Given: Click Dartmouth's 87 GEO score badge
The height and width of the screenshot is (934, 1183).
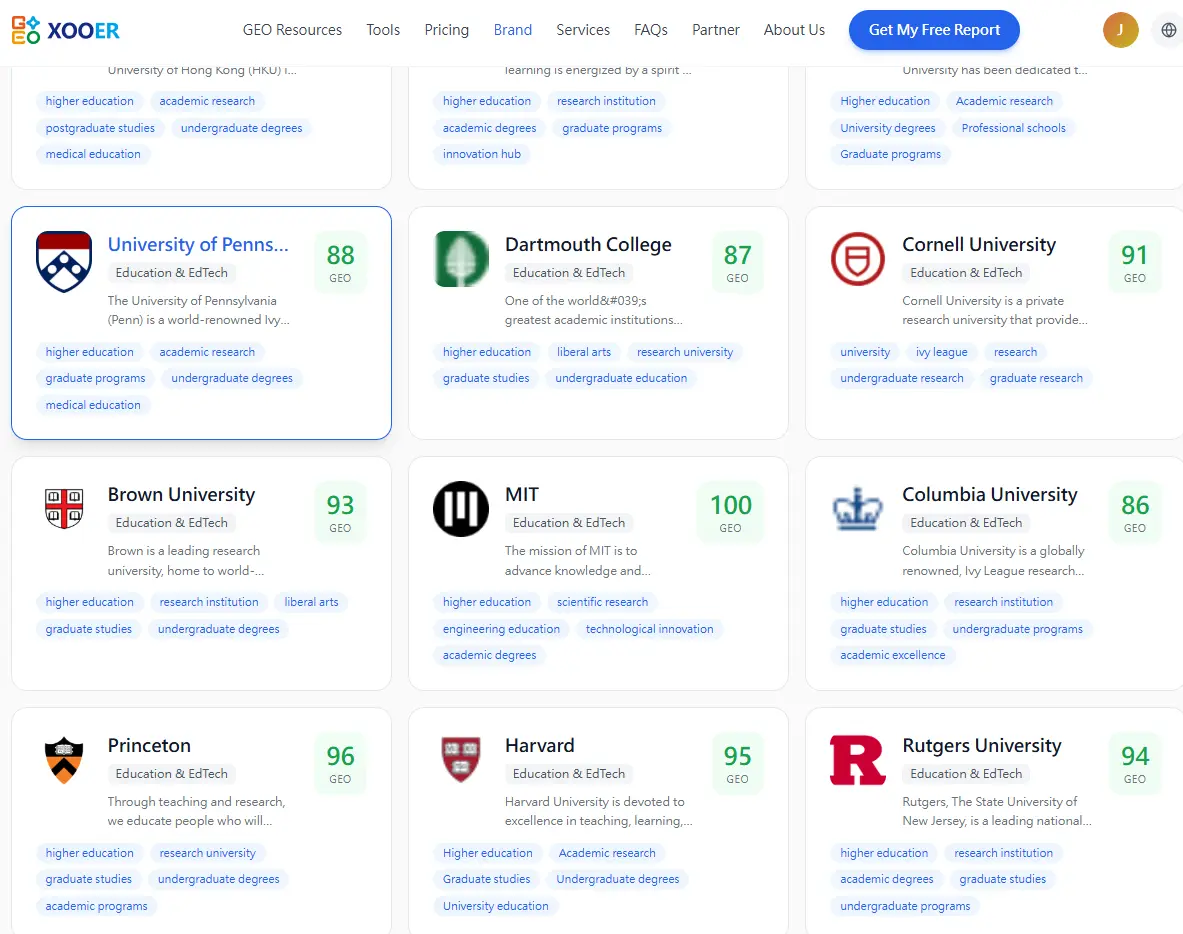Looking at the screenshot, I should pyautogui.click(x=737, y=262).
